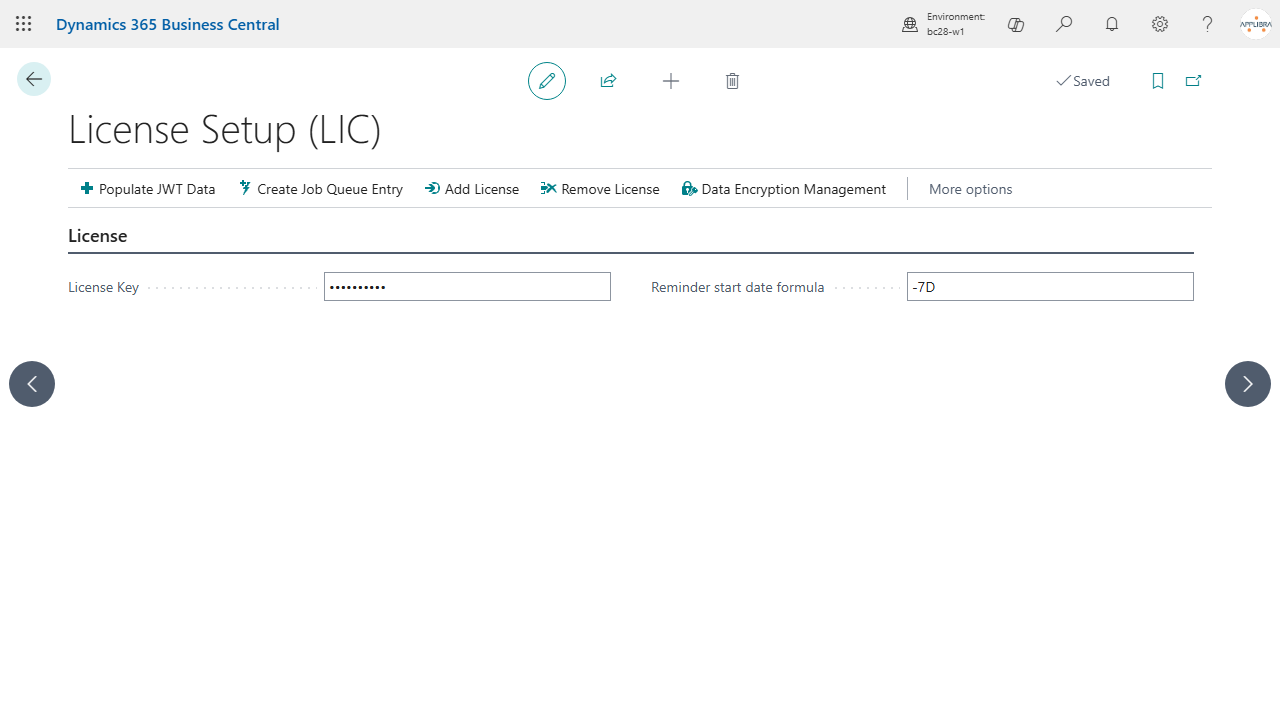The image size is (1280, 720).
Task: Open the user account avatar
Action: [x=1255, y=24]
